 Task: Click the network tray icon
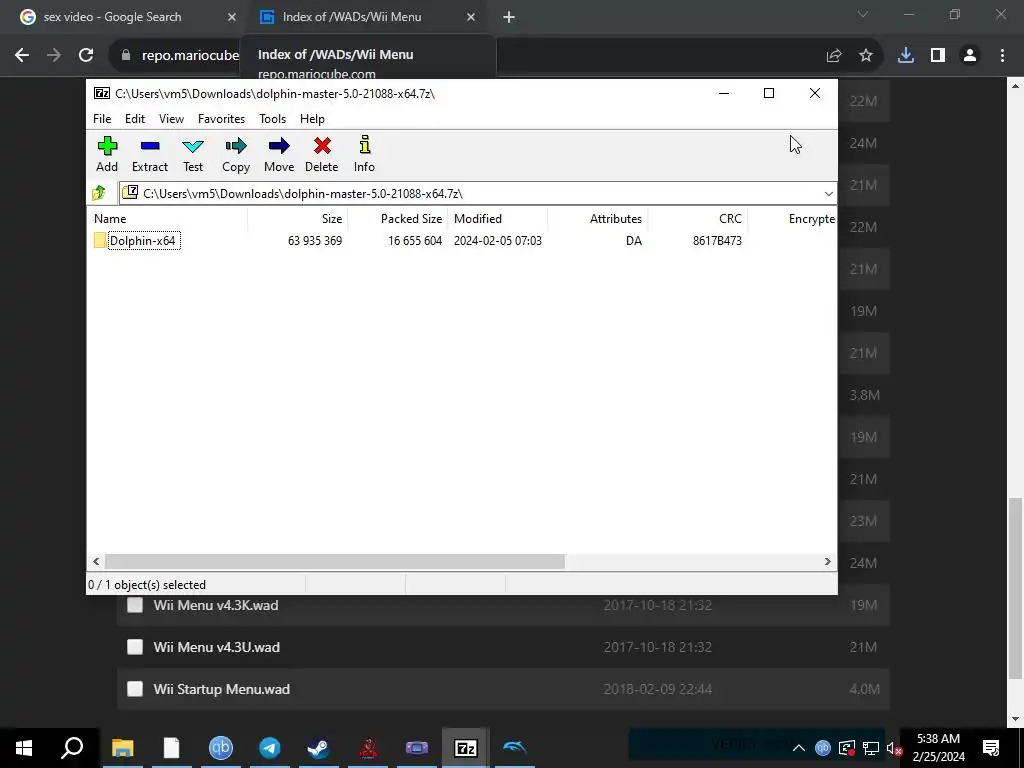871,748
